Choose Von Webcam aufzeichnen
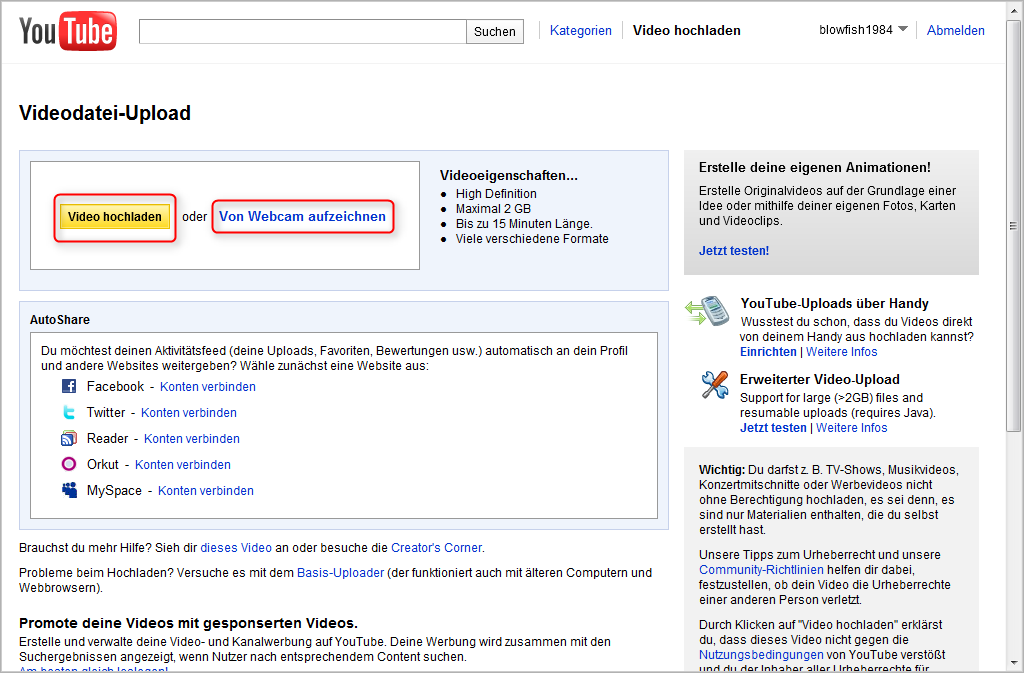The image size is (1024, 673). [x=302, y=216]
